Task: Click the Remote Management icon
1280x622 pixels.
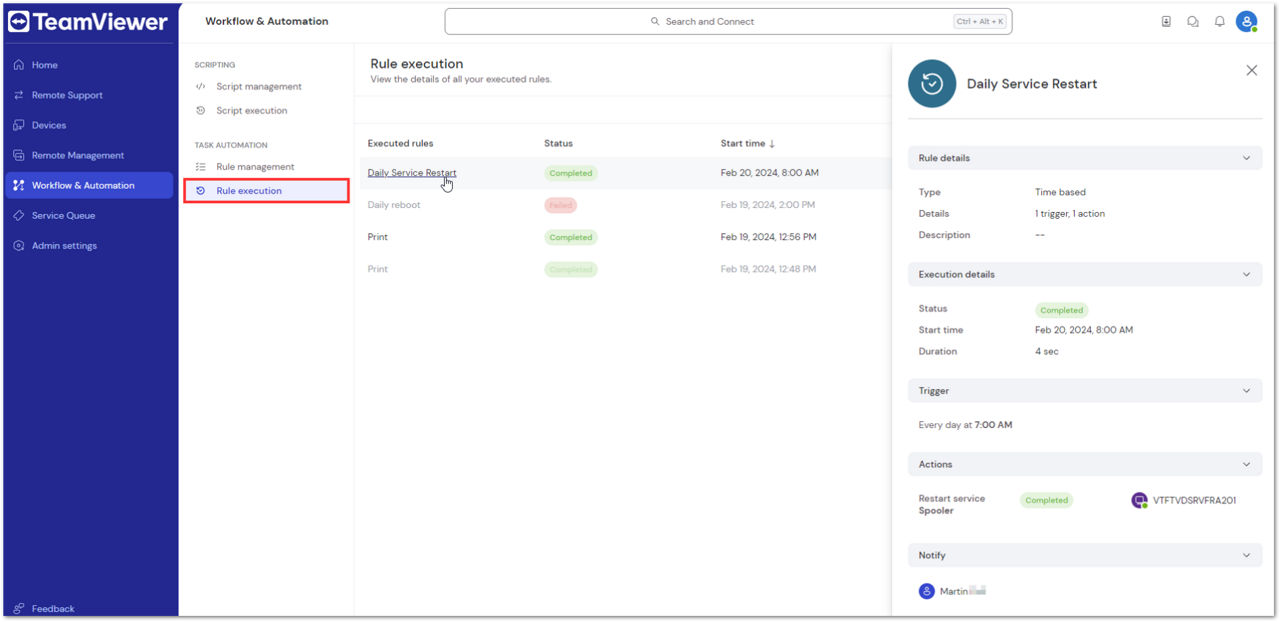Action: (x=19, y=155)
